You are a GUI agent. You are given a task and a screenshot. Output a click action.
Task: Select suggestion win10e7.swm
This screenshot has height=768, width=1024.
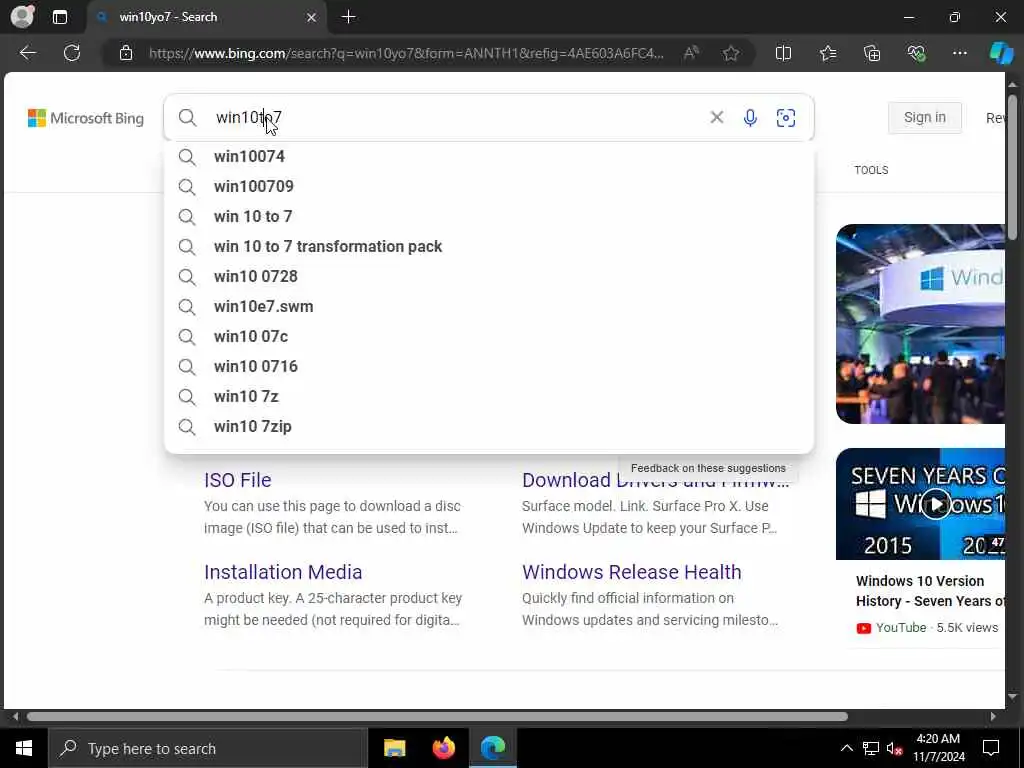point(488,307)
